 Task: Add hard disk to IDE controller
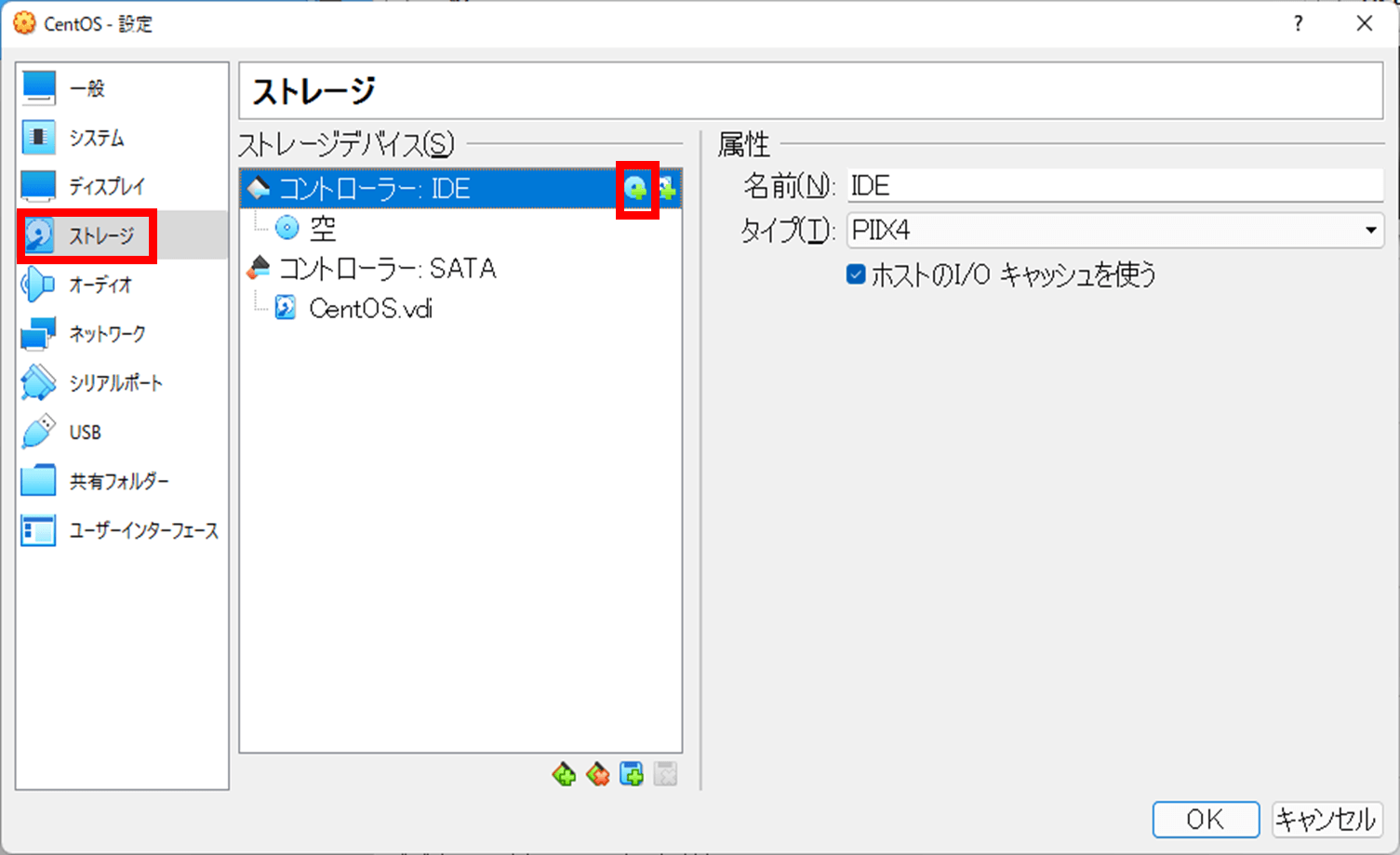tap(667, 189)
